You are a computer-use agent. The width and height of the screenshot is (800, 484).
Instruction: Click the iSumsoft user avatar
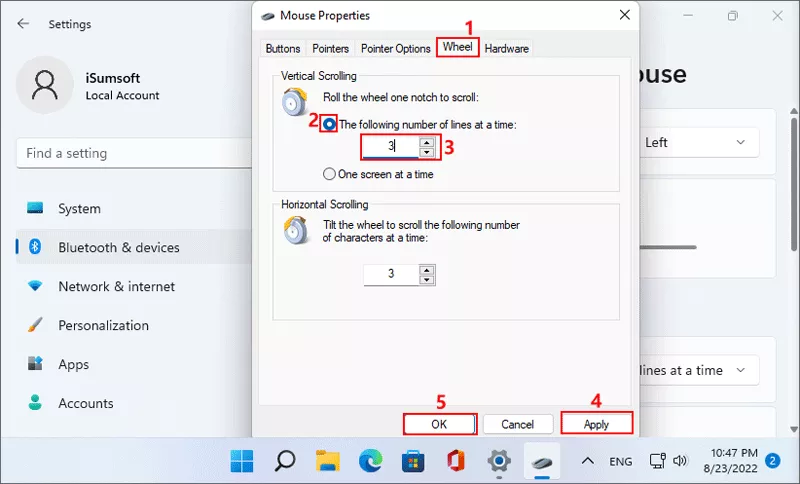[44, 85]
